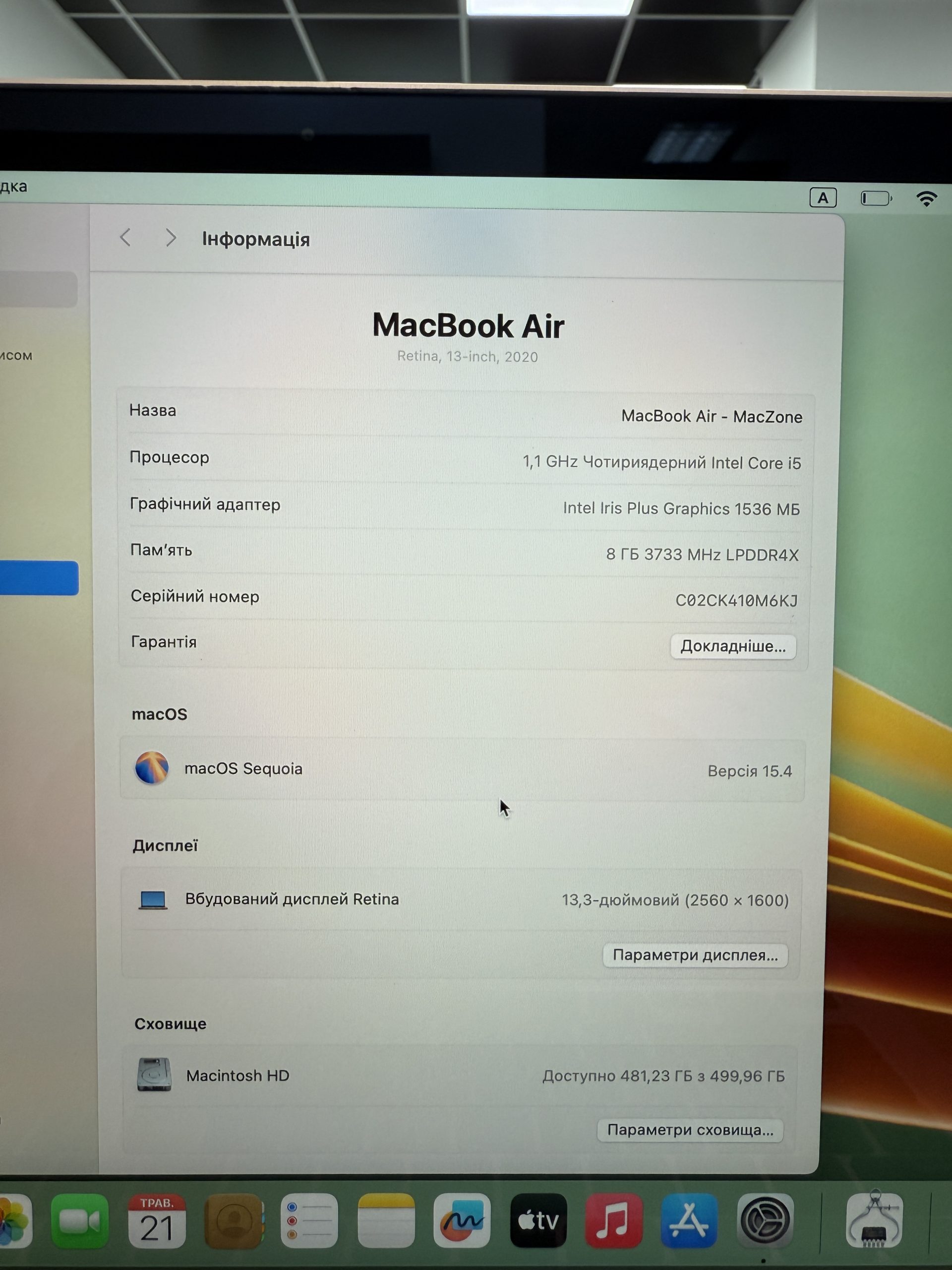
Task: Launch Apple TV from the Dock
Action: (x=538, y=1220)
